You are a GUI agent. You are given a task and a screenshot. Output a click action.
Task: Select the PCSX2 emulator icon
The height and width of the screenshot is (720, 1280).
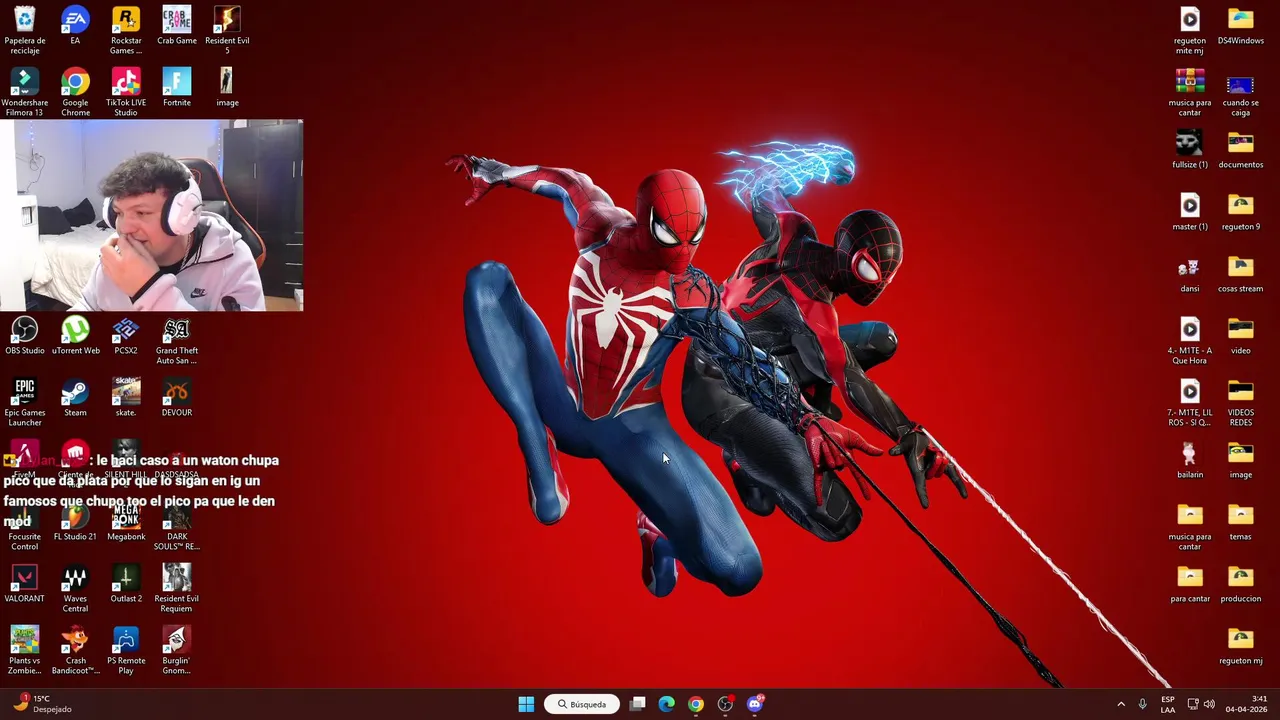point(126,336)
